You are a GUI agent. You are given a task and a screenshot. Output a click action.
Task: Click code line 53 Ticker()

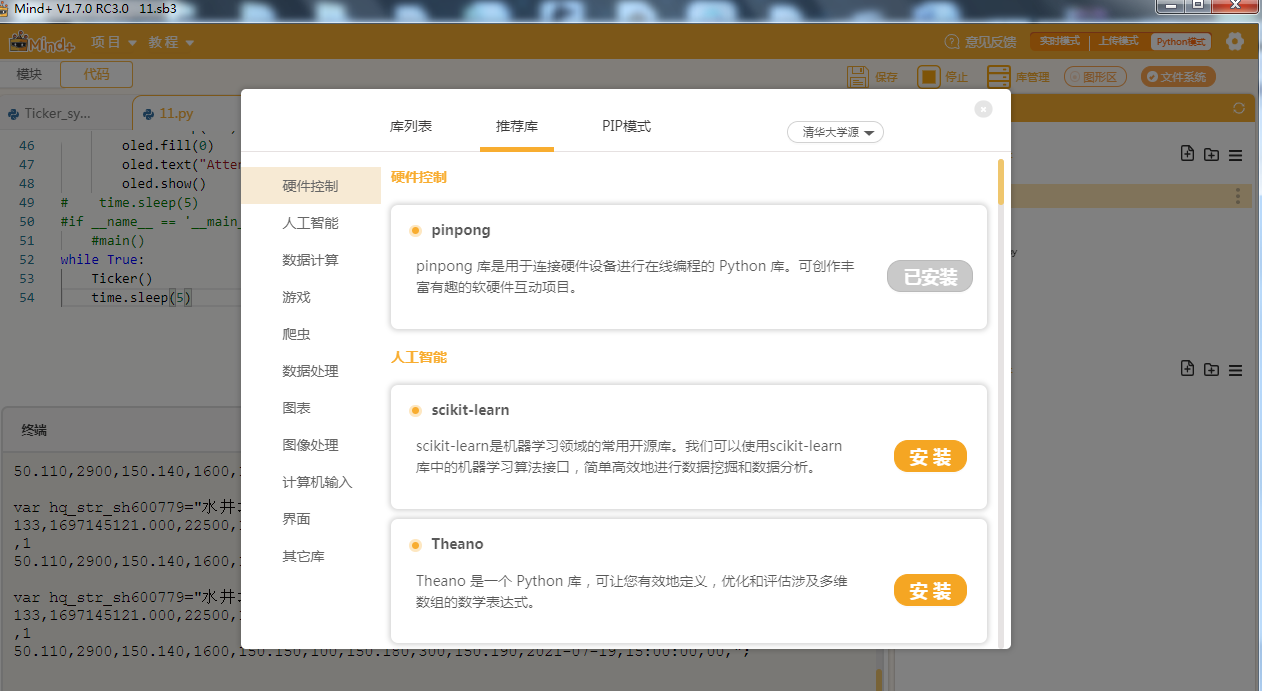(x=121, y=279)
